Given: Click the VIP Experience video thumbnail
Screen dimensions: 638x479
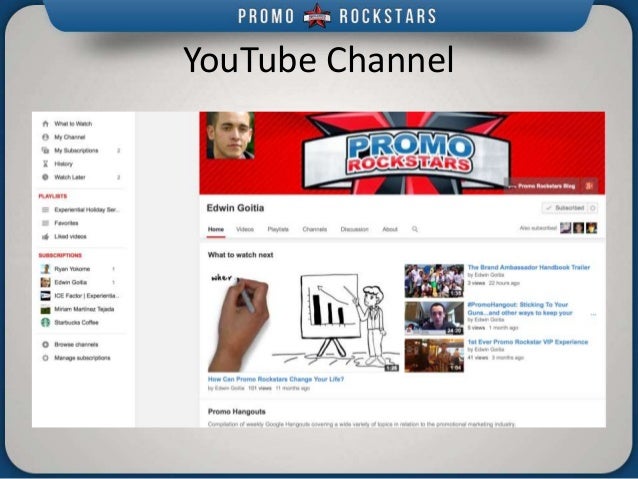Looking at the screenshot, I should point(434,355).
